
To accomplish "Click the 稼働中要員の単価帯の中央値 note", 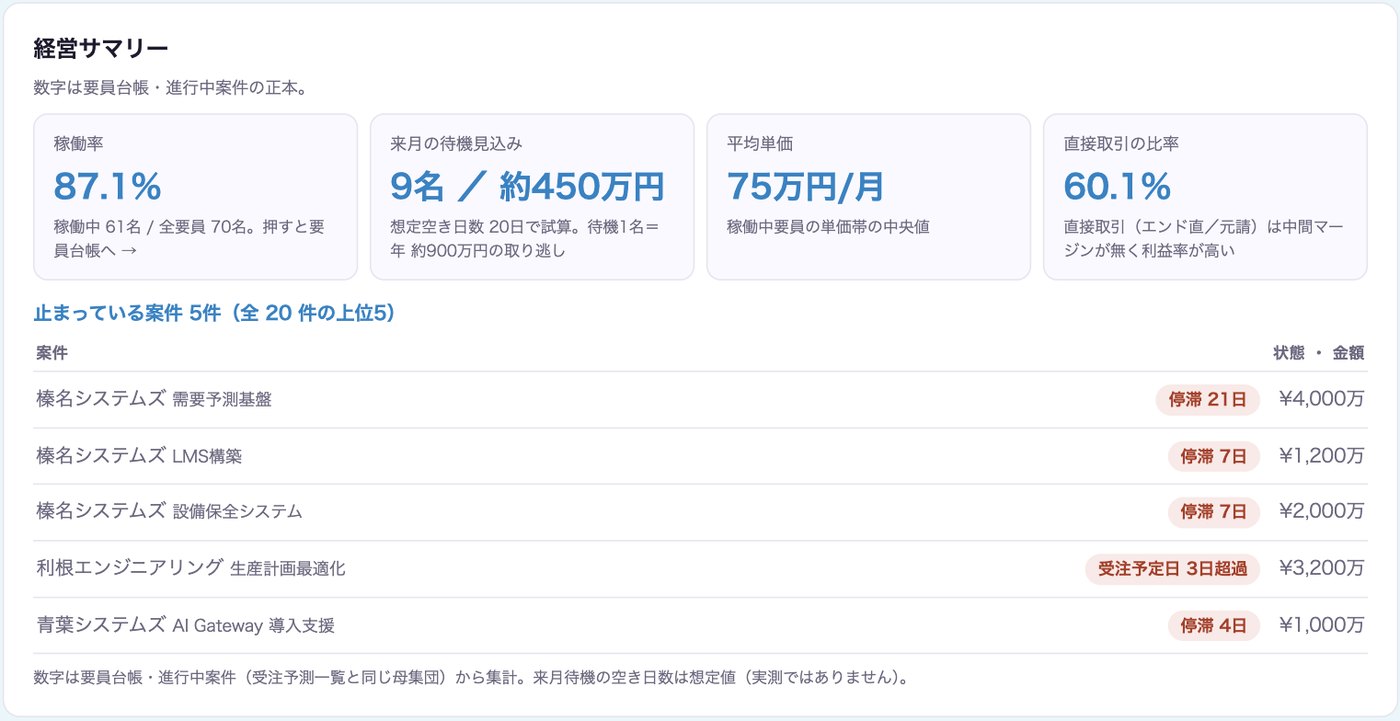I will (x=828, y=227).
